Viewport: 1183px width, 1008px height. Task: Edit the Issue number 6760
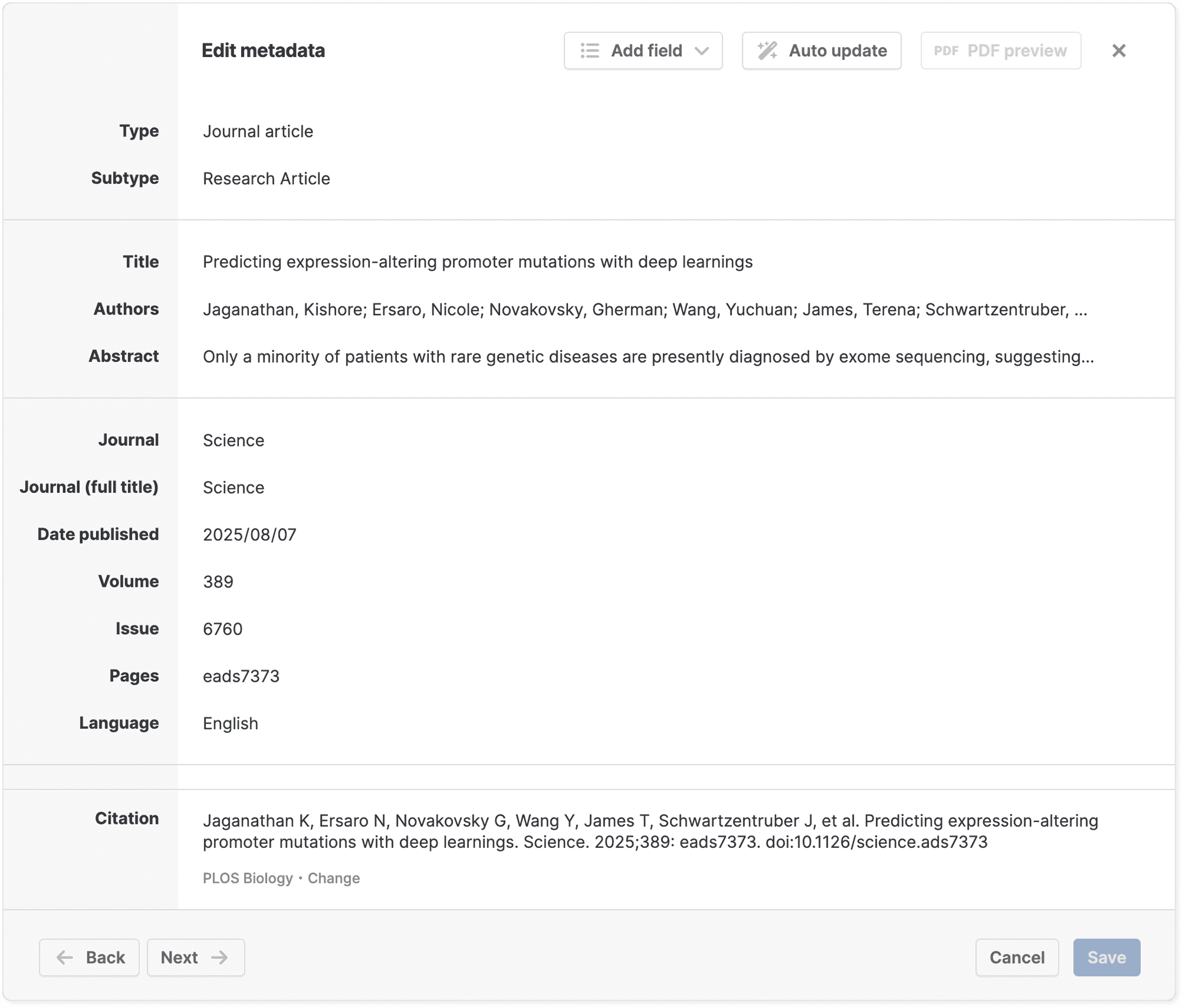point(222,629)
